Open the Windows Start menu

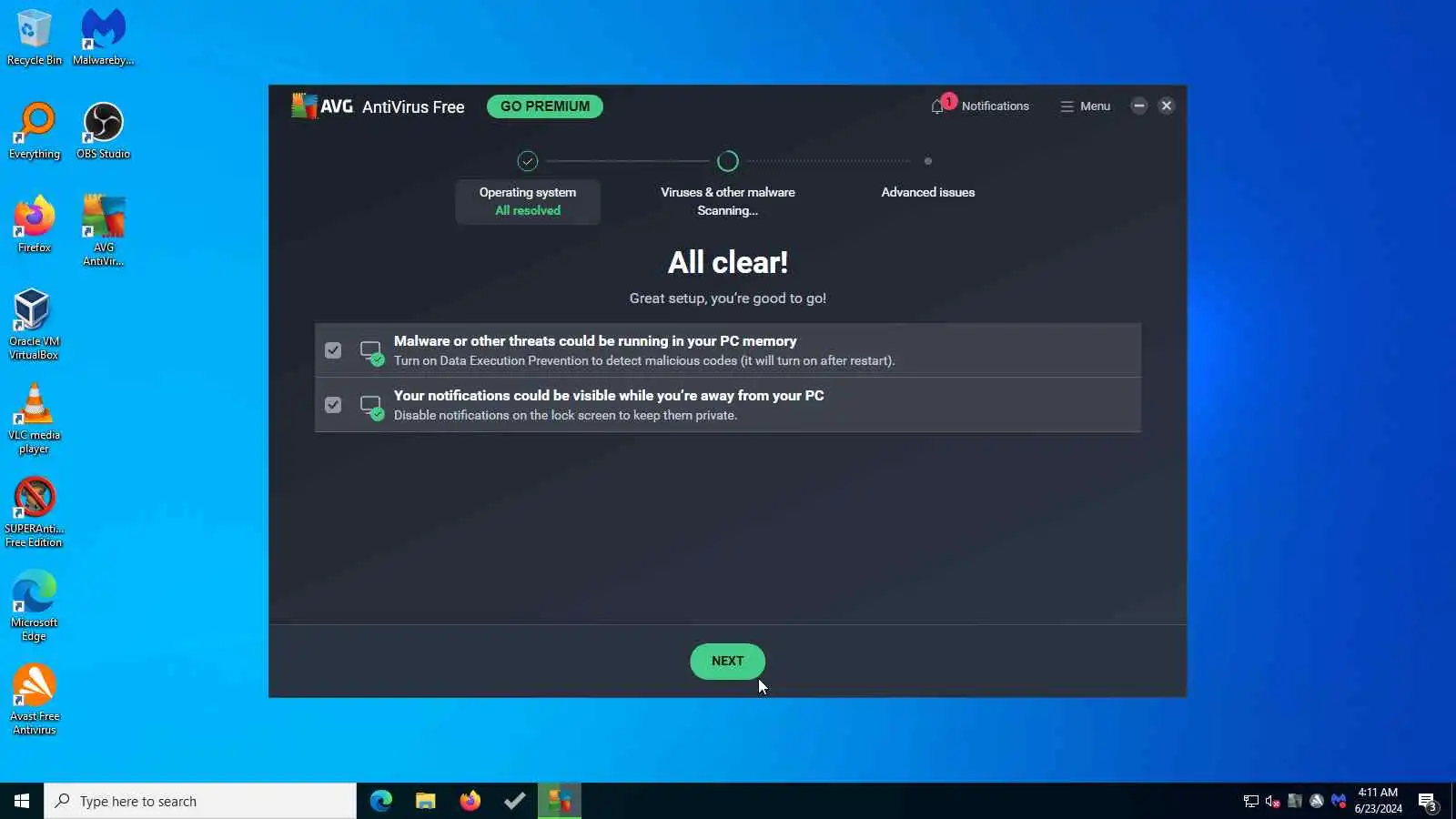(22, 801)
